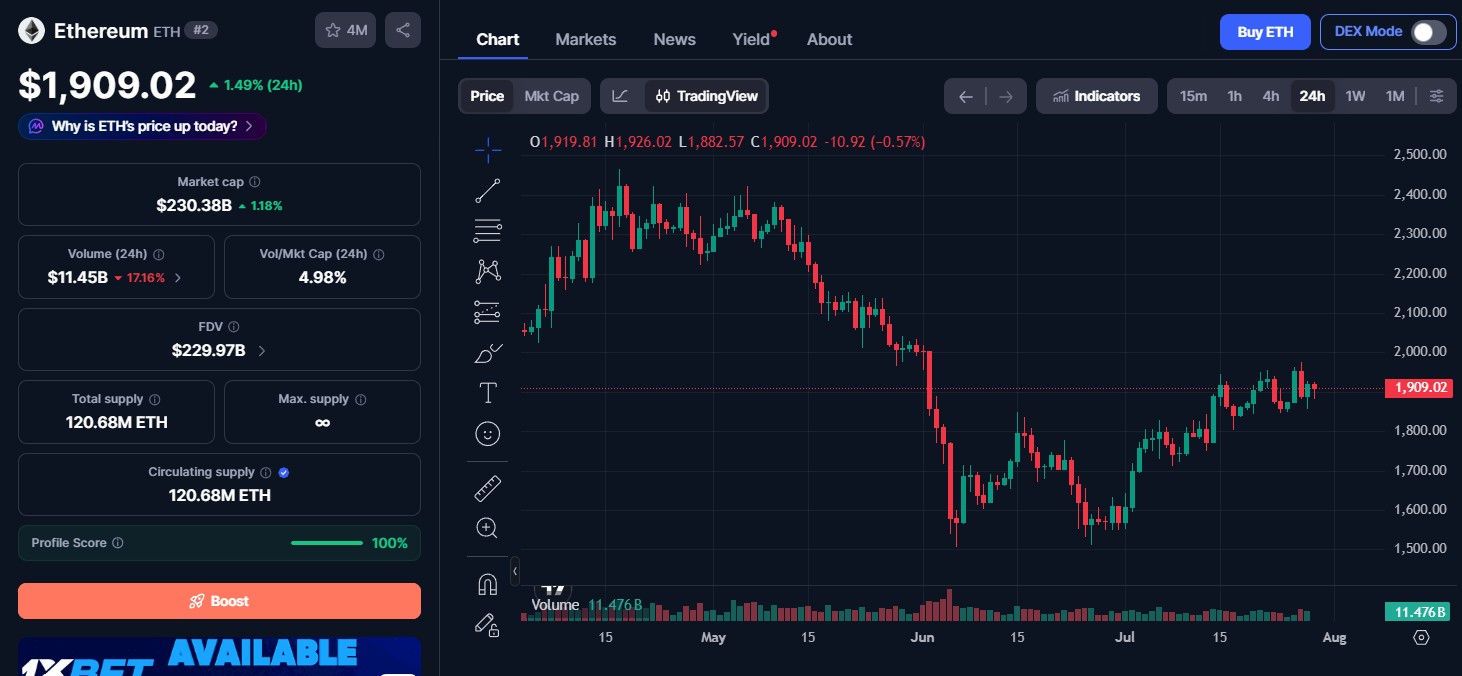Viewport: 1462px width, 676px height.
Task: Show Volume (24h) info icon
Action: [159, 254]
